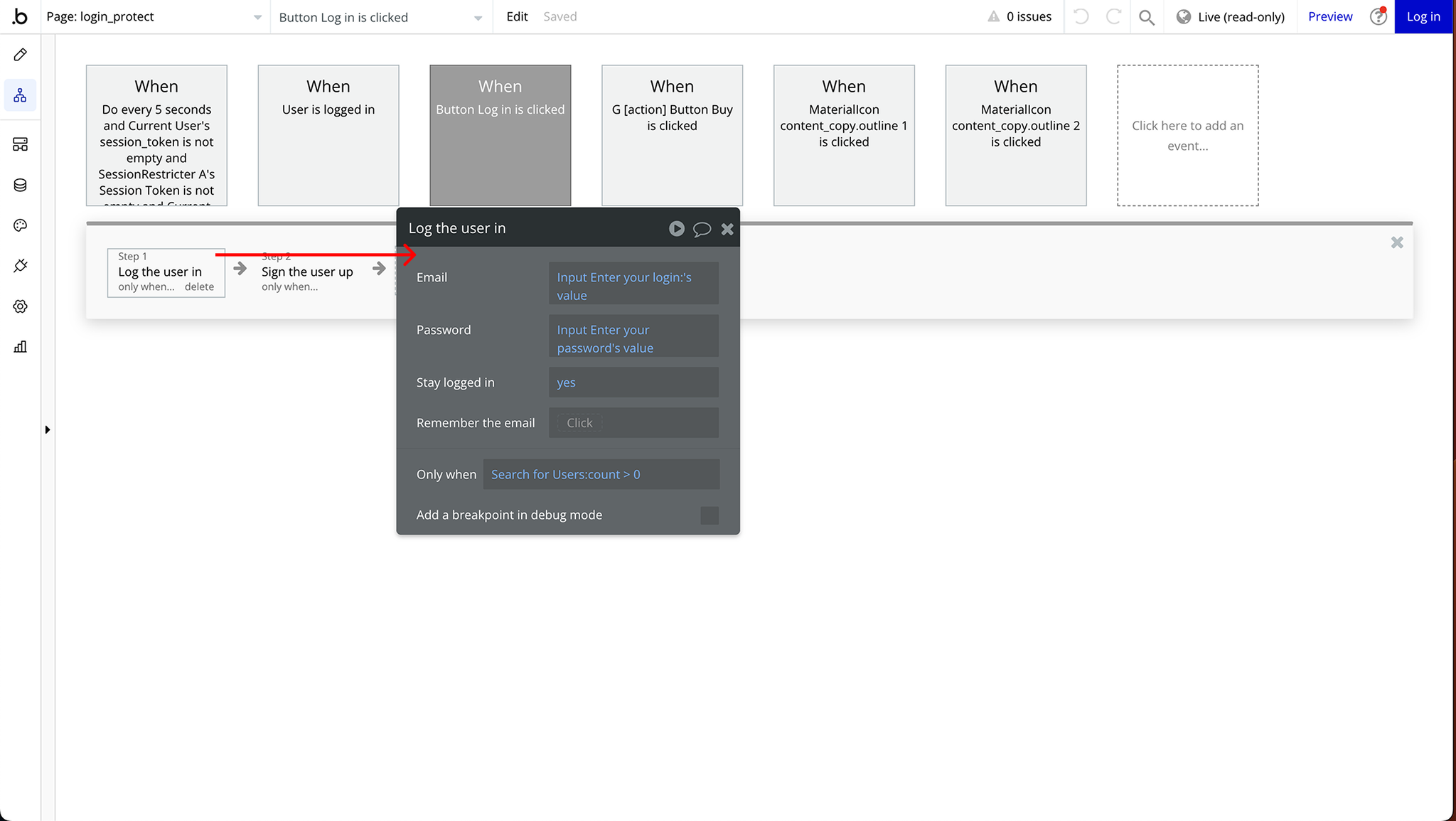Viewport: 1456px width, 821px height.
Task: Click the components panel icon
Action: 20,144
